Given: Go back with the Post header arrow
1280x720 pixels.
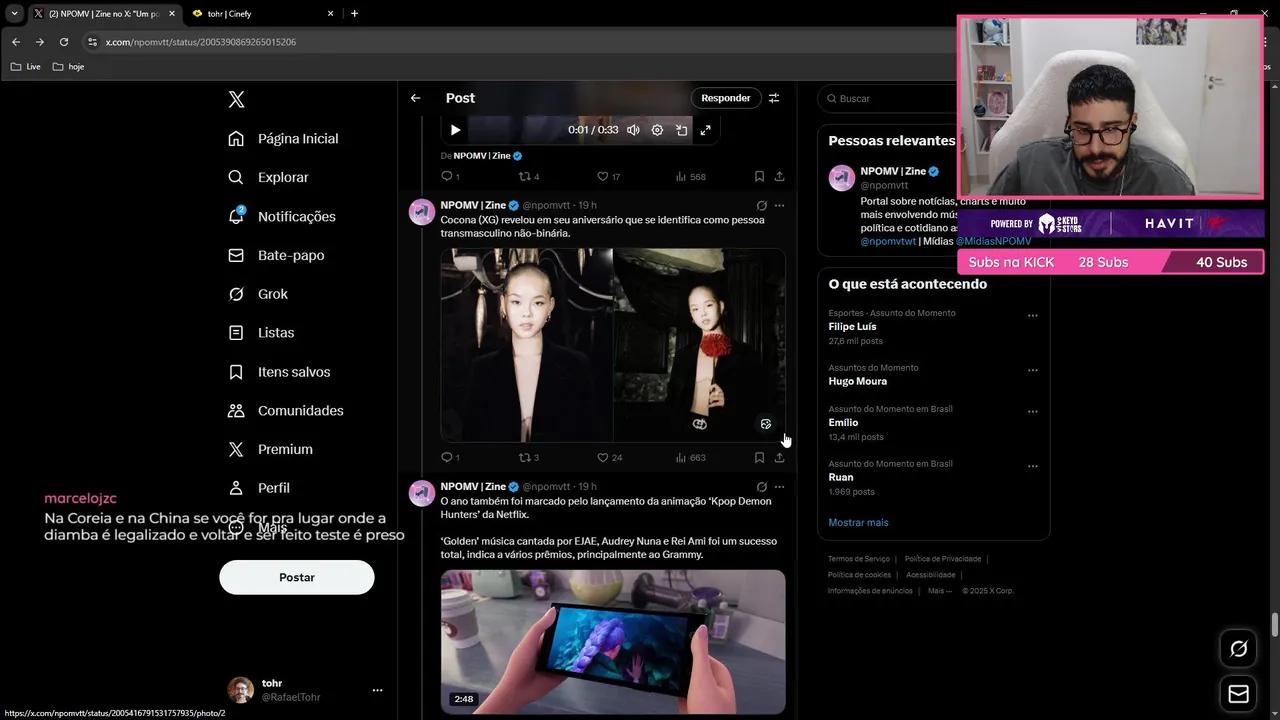Looking at the screenshot, I should tap(415, 98).
